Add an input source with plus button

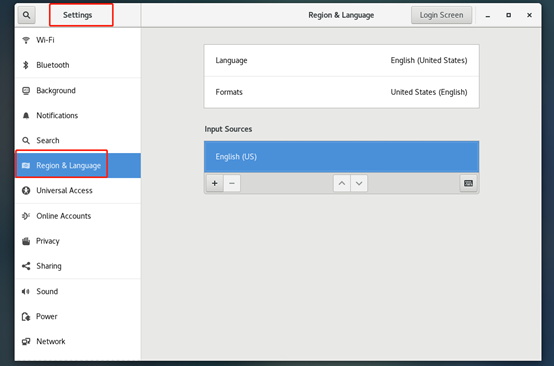point(214,183)
